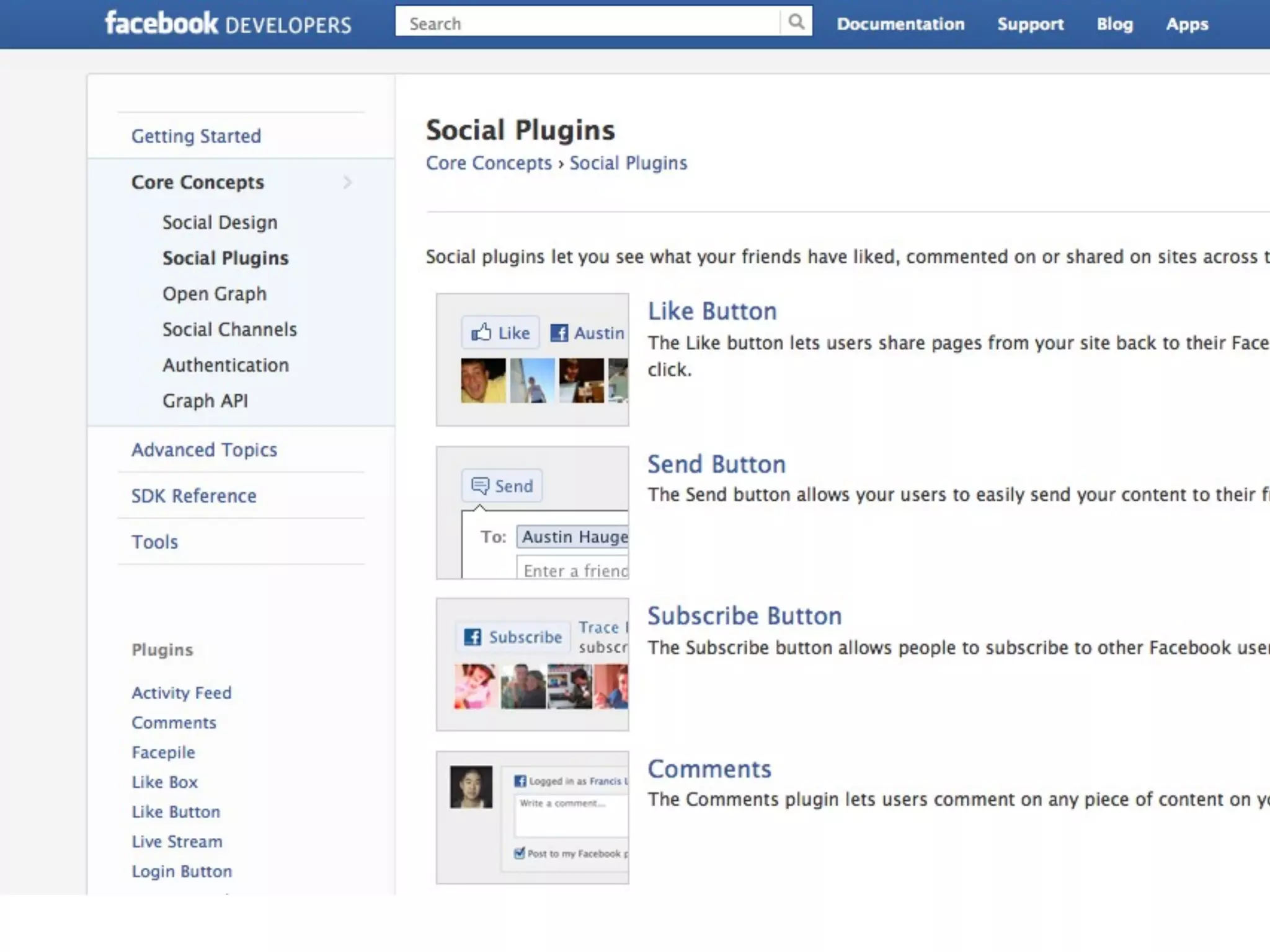Click the Core Concepts breadcrumb link
1270x952 pixels.
click(x=488, y=163)
